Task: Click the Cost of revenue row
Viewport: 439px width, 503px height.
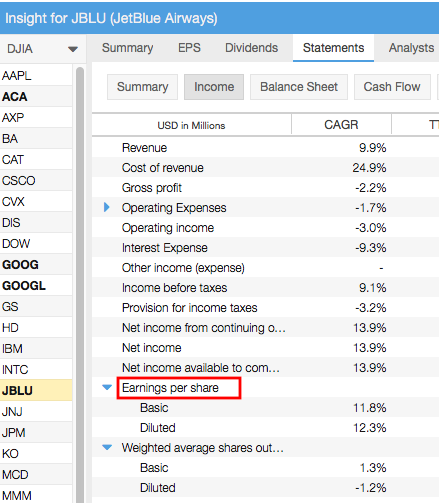Action: (265, 168)
